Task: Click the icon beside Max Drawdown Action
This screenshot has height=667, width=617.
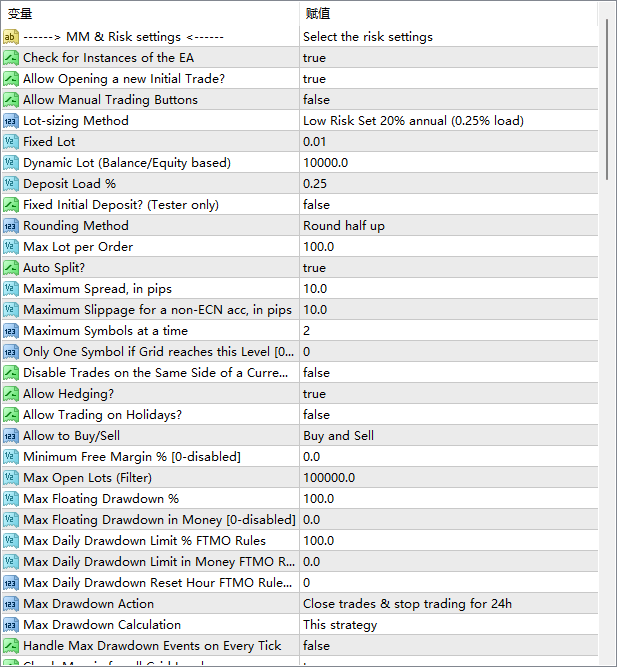Action: 11,604
